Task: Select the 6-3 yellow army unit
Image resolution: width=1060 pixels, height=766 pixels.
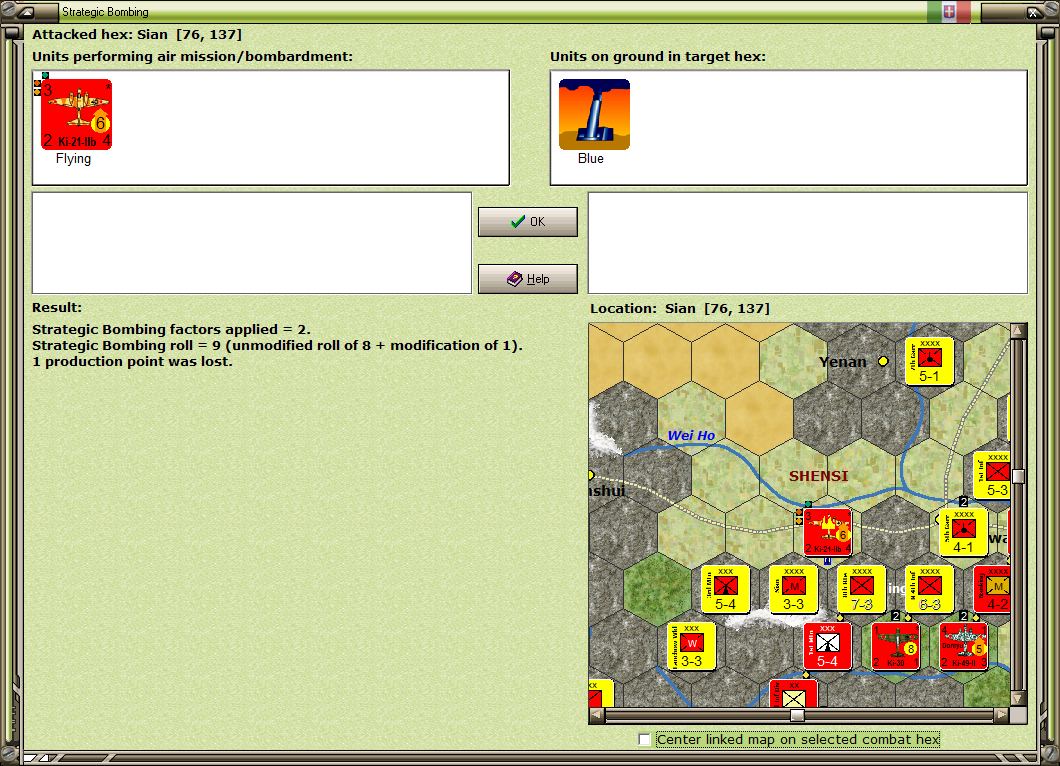Action: [x=930, y=590]
